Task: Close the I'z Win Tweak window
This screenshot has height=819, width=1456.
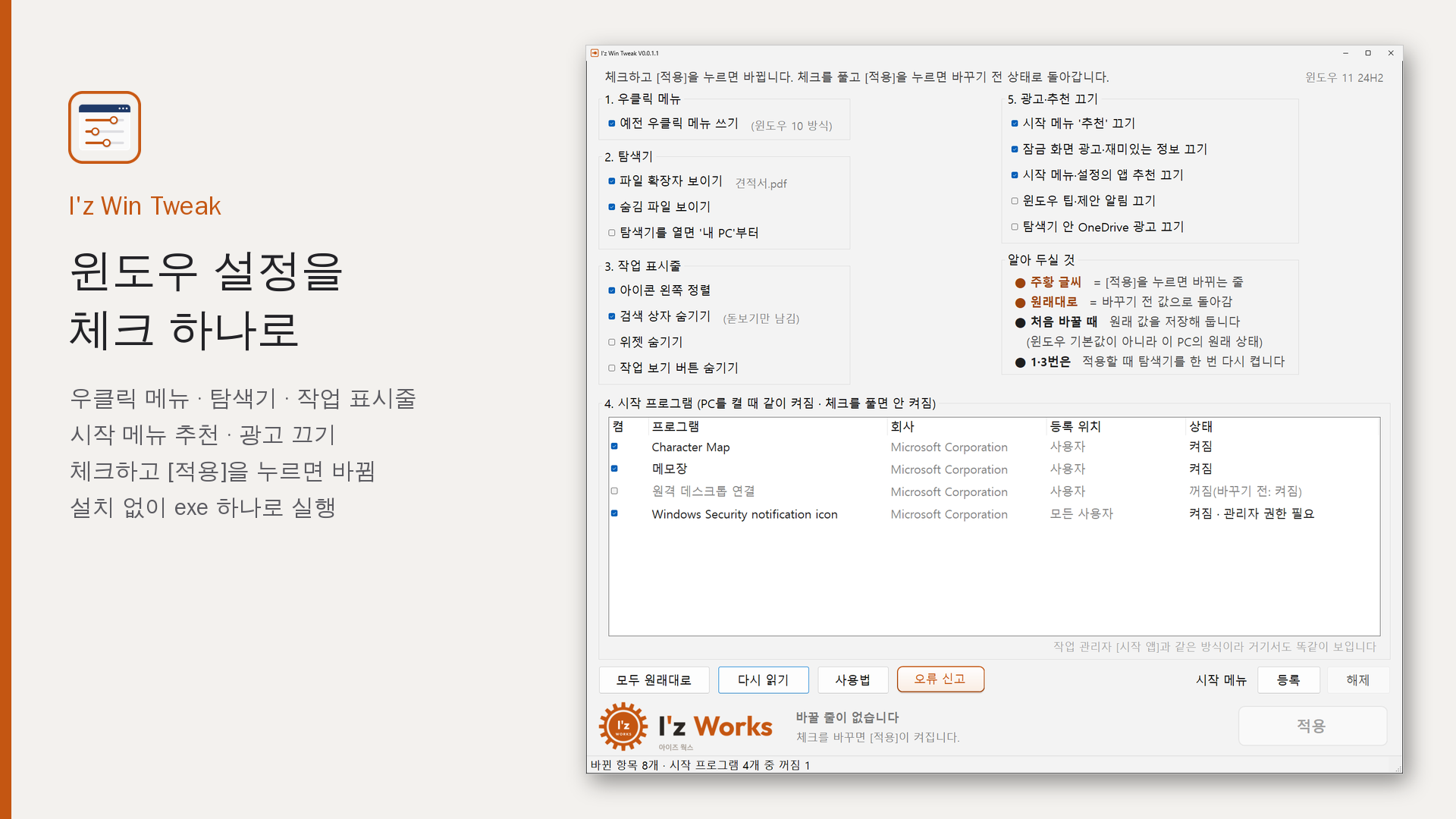Action: 1391,53
